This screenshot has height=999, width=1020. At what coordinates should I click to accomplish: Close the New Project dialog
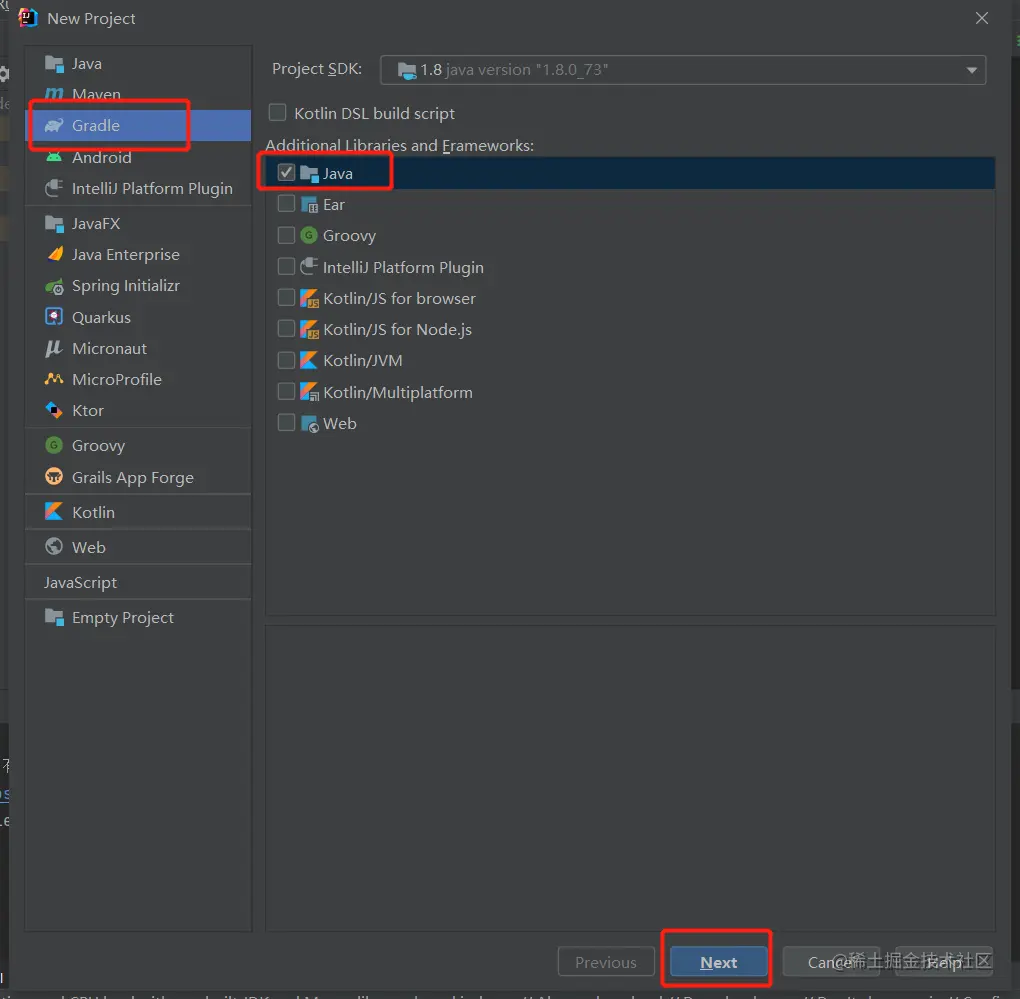point(982,18)
